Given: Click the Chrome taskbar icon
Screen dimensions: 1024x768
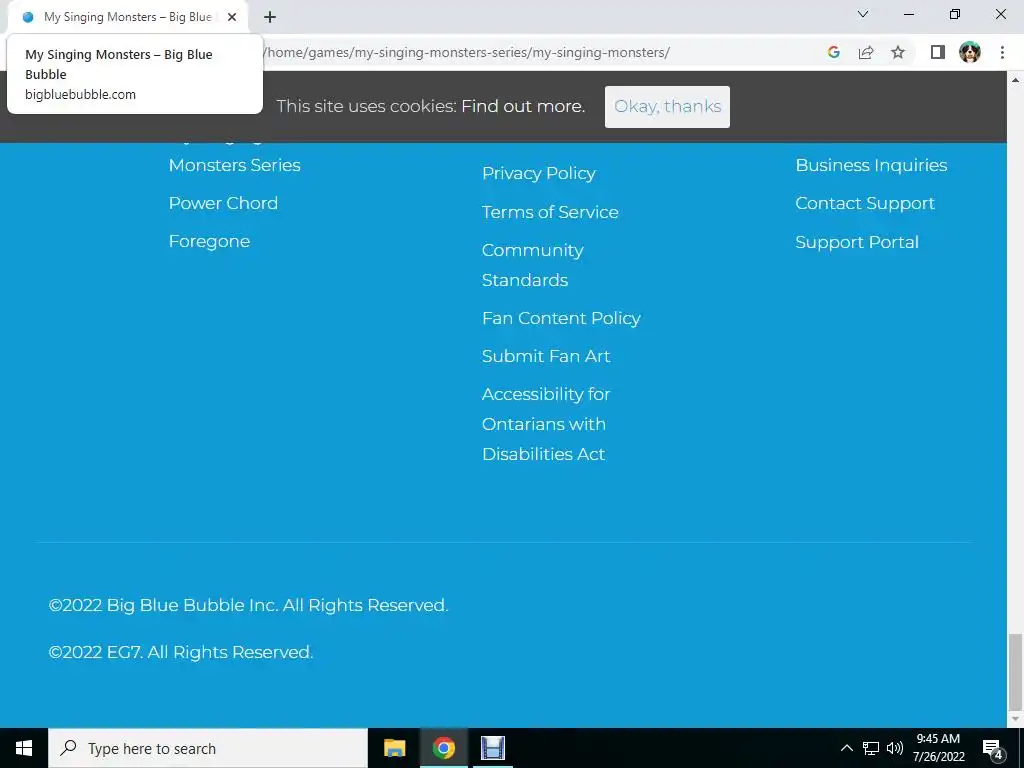Looking at the screenshot, I should pyautogui.click(x=443, y=748).
